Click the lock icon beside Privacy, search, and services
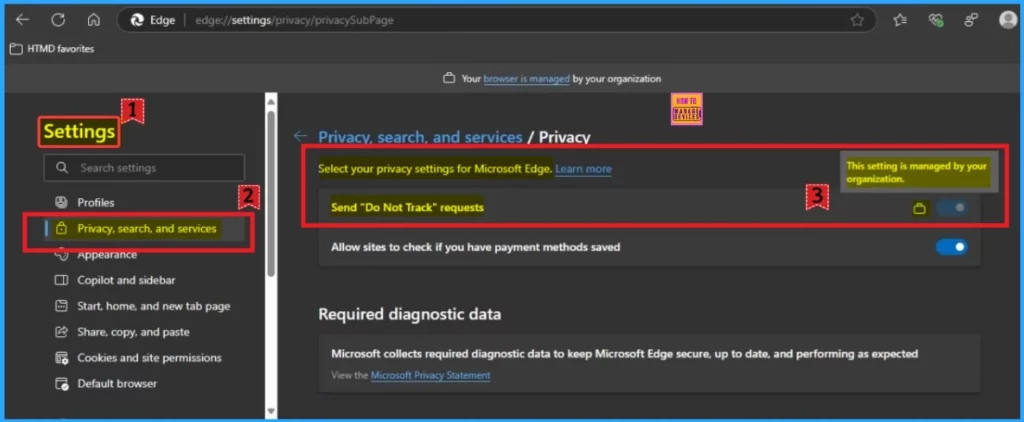 click(61, 229)
